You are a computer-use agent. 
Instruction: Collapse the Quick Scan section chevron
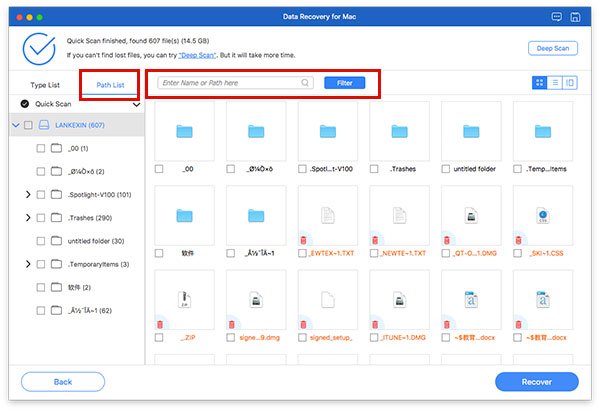click(x=136, y=104)
